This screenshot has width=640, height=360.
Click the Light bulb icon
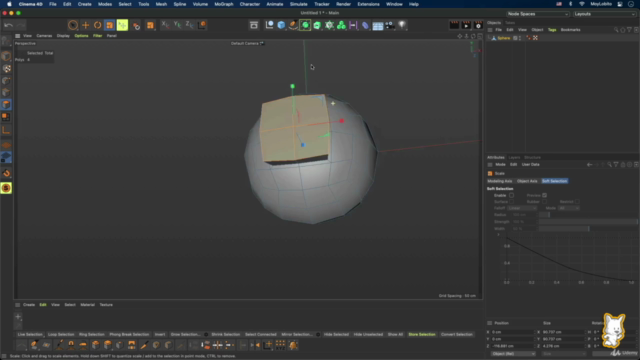[402, 25]
